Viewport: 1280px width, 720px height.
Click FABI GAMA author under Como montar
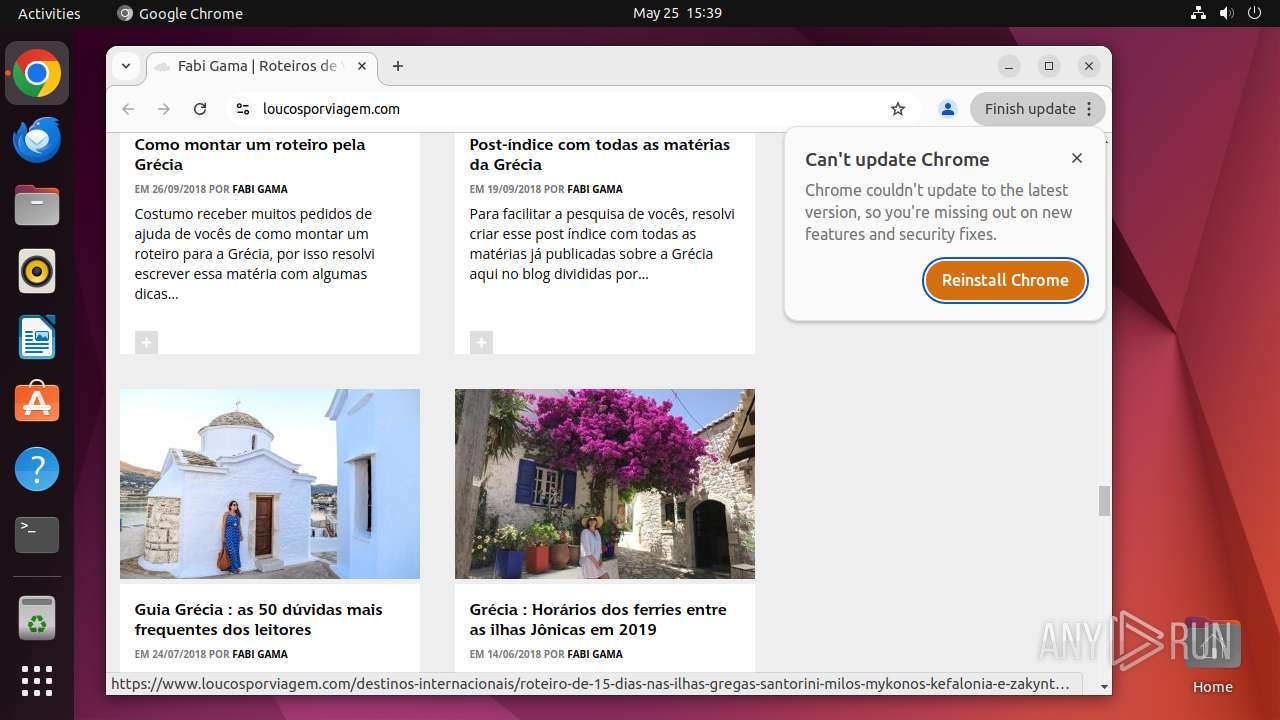[x=260, y=189]
